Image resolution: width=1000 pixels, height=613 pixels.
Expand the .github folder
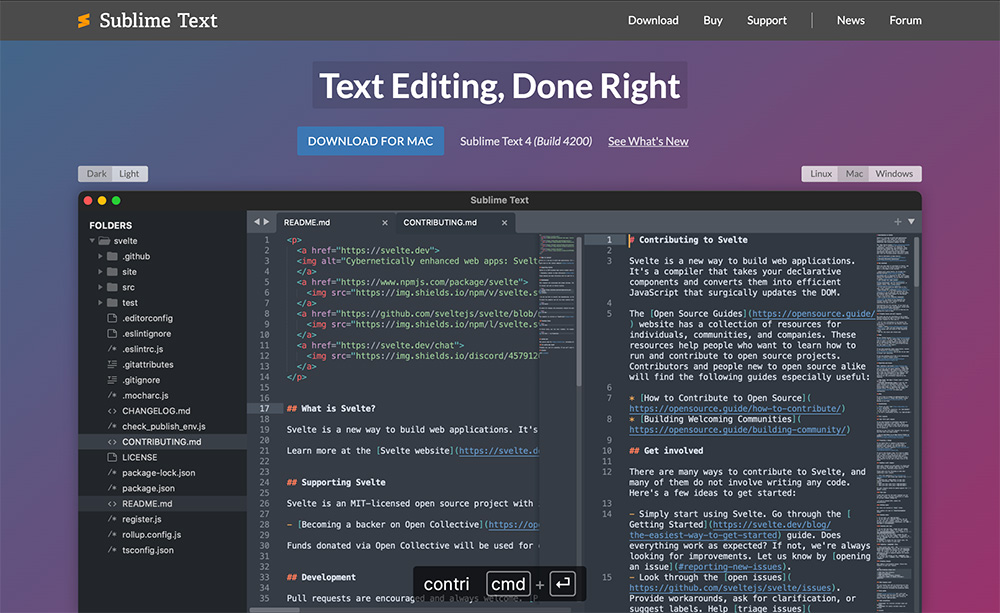pyautogui.click(x=100, y=256)
